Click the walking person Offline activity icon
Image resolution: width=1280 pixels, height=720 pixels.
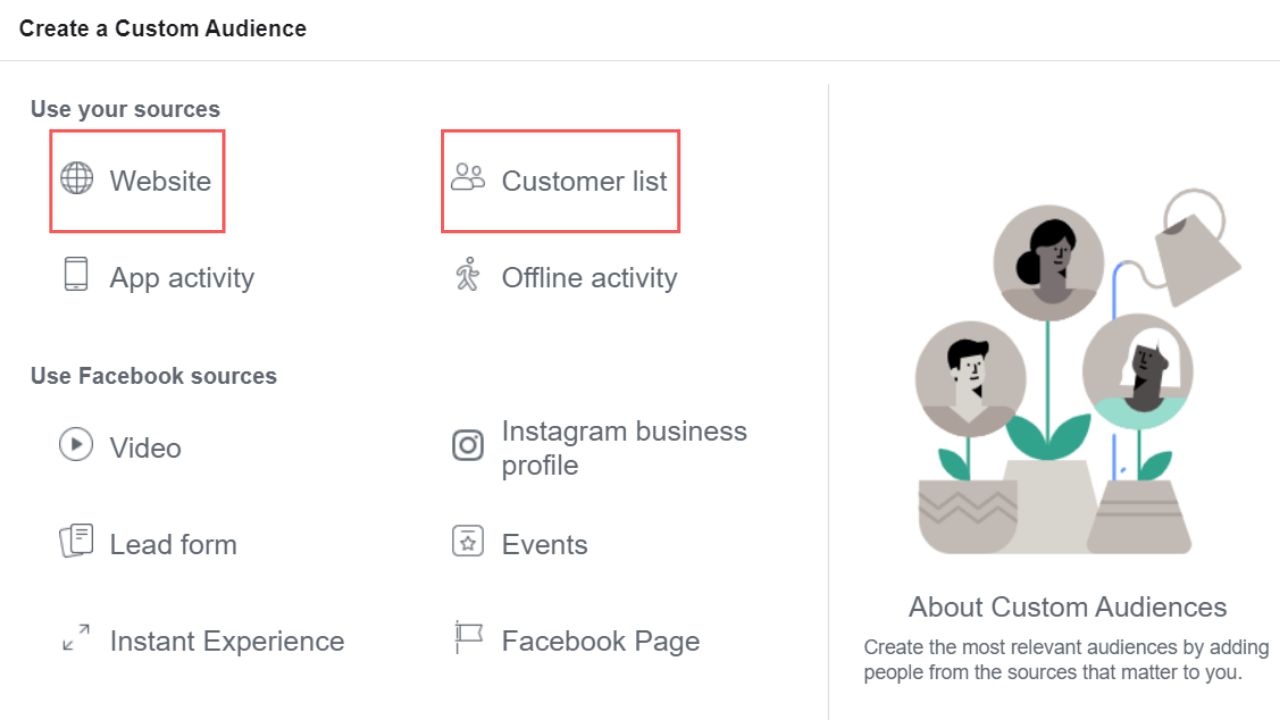pos(467,275)
